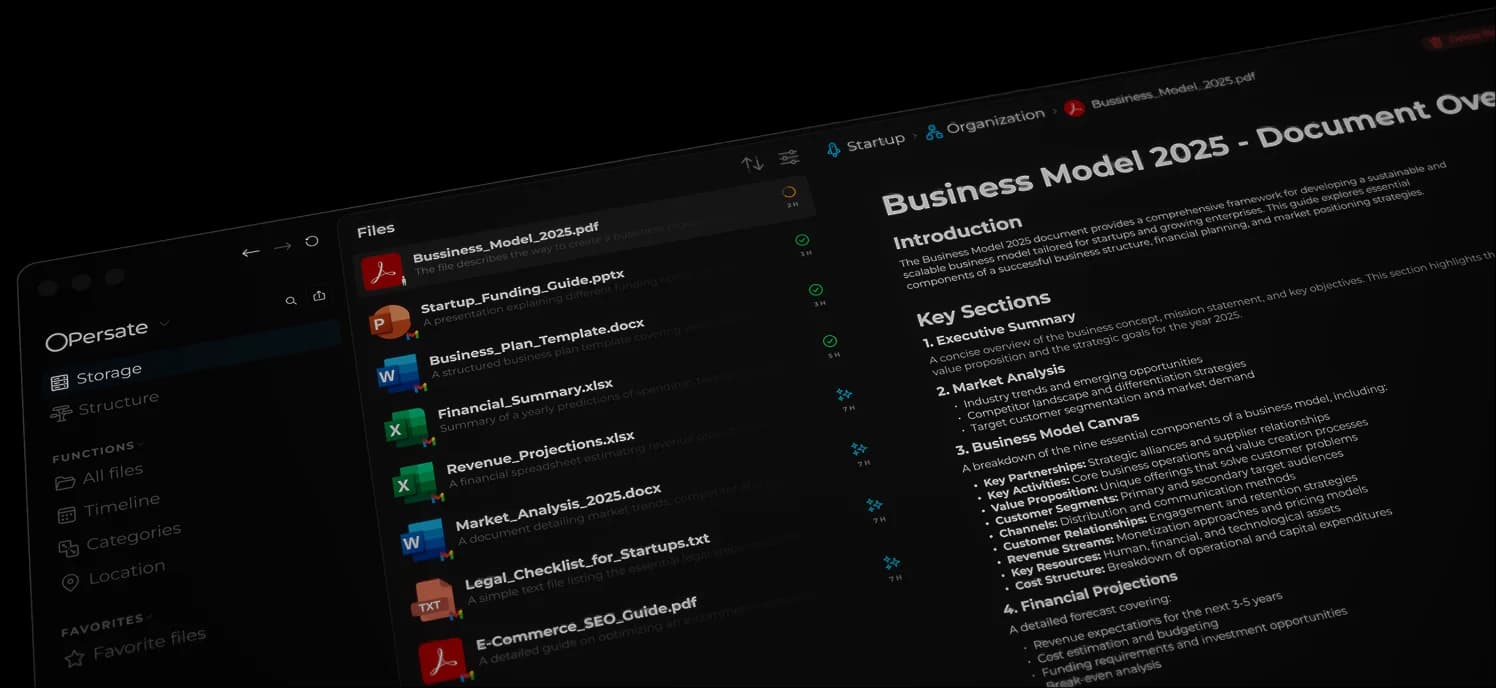
Task: Click the green check status of Business_Plan_Template.docx
Action: (x=816, y=290)
